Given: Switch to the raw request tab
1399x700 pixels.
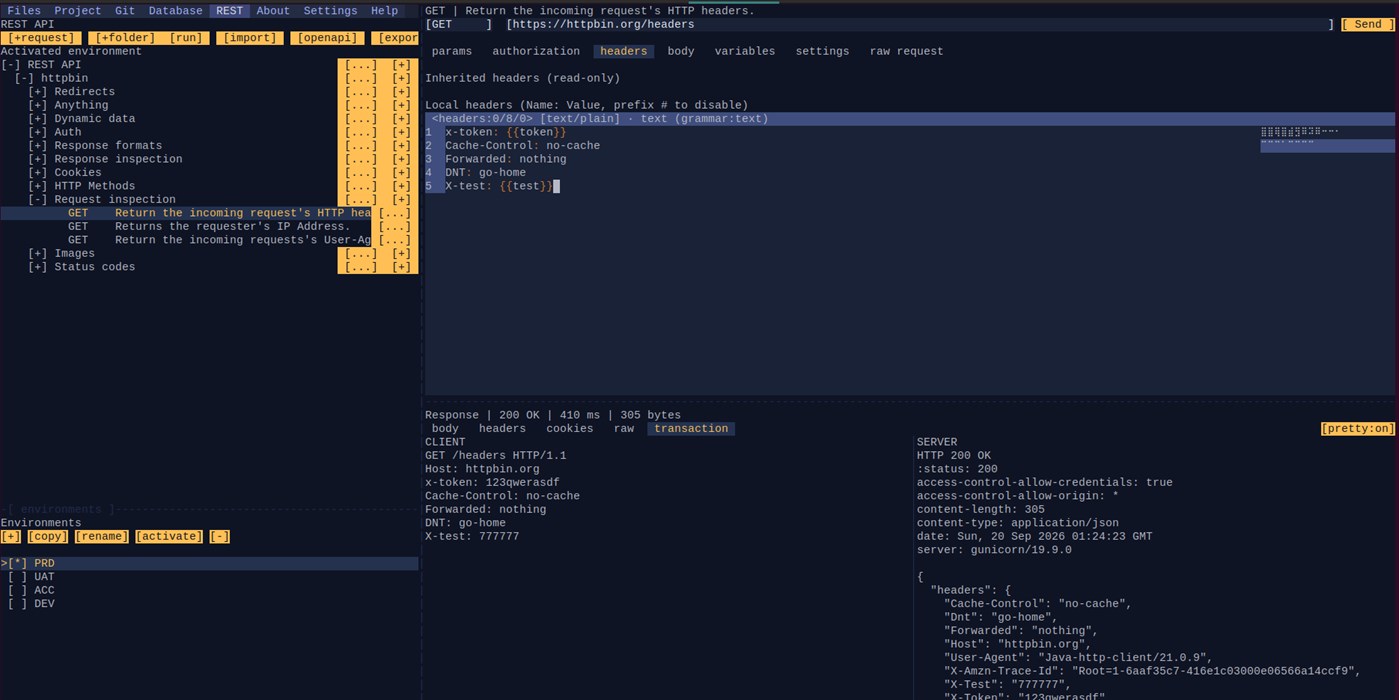Looking at the screenshot, I should (x=906, y=51).
